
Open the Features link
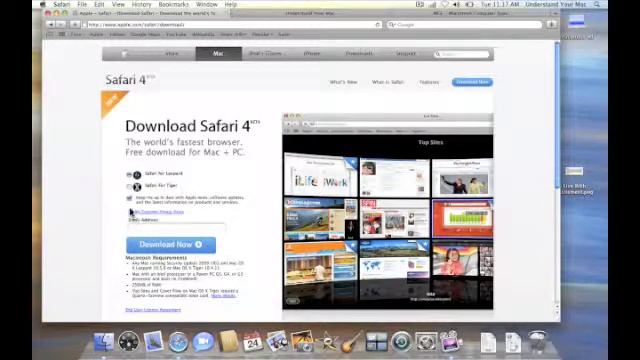tap(429, 82)
